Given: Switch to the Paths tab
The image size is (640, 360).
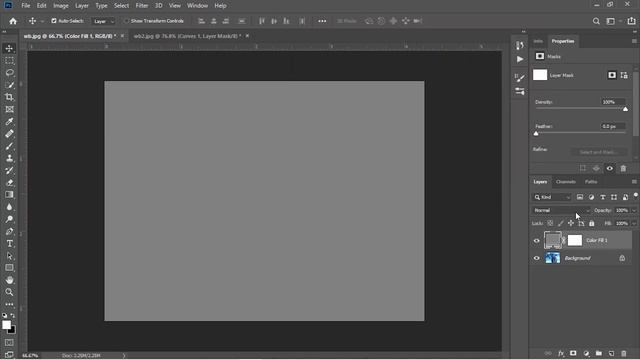Looking at the screenshot, I should pyautogui.click(x=591, y=182).
